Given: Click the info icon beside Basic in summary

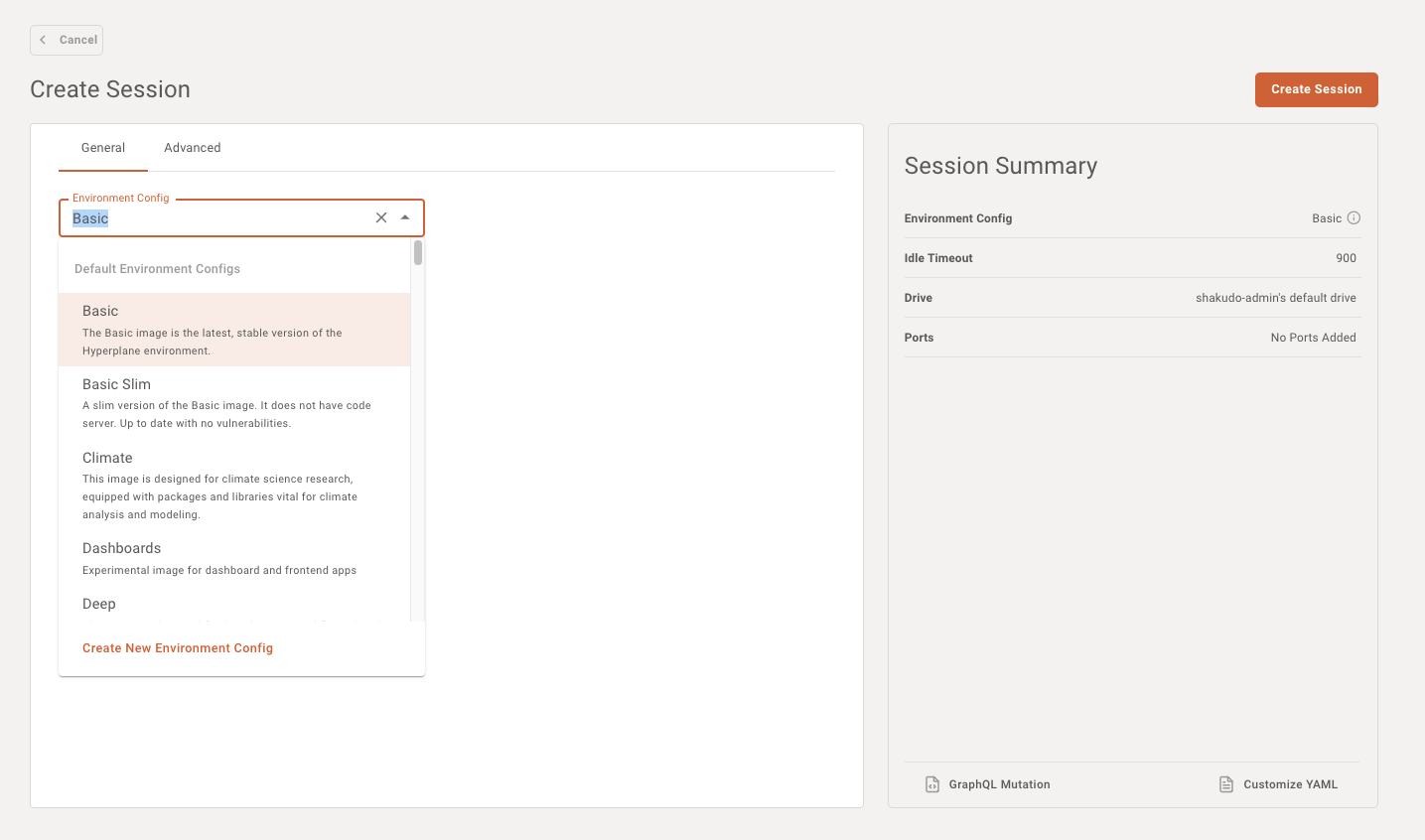Looking at the screenshot, I should tap(1354, 218).
